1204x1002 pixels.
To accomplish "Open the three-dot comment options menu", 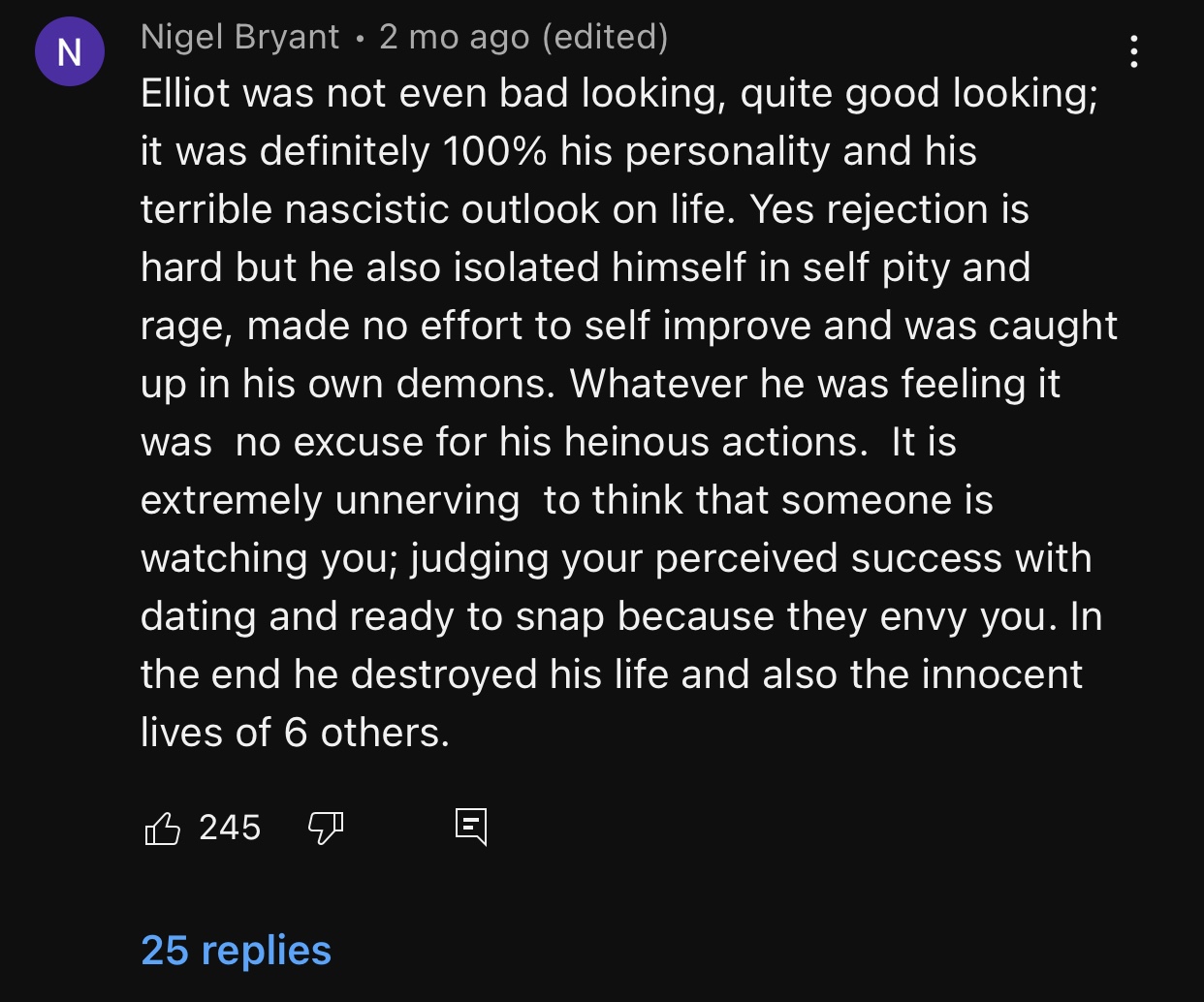I will click(1134, 50).
